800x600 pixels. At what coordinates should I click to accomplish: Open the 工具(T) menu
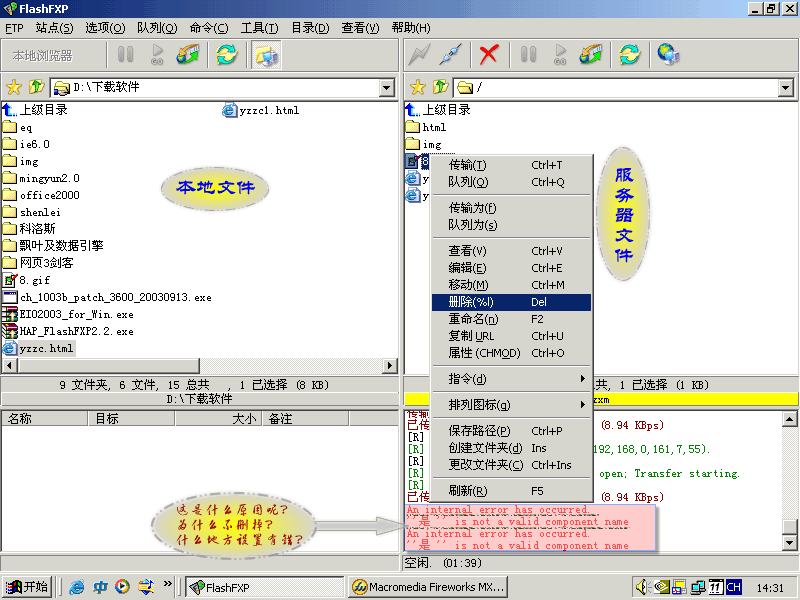click(x=260, y=28)
